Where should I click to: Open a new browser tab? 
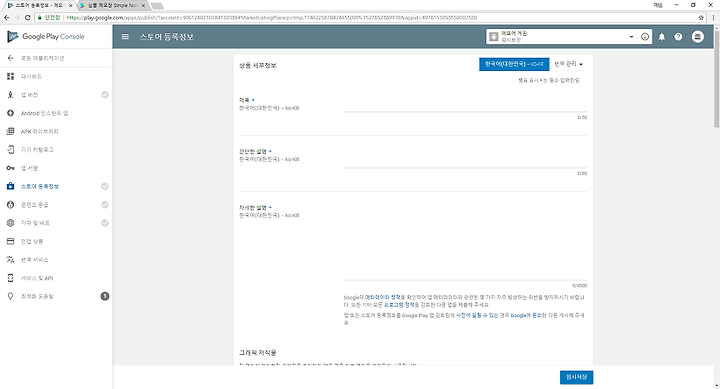[157, 6]
